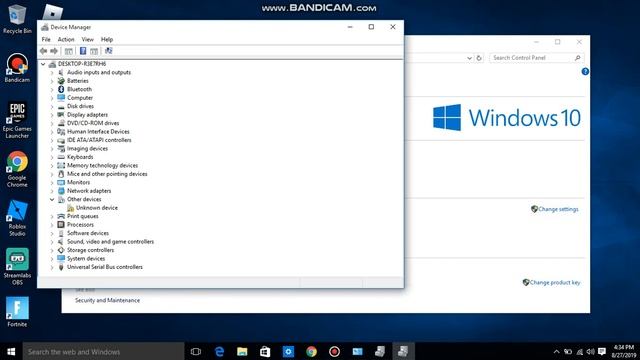This screenshot has height=360, width=640.
Task: Open the Epic Games Launcher shortcut
Action: pyautogui.click(x=17, y=120)
